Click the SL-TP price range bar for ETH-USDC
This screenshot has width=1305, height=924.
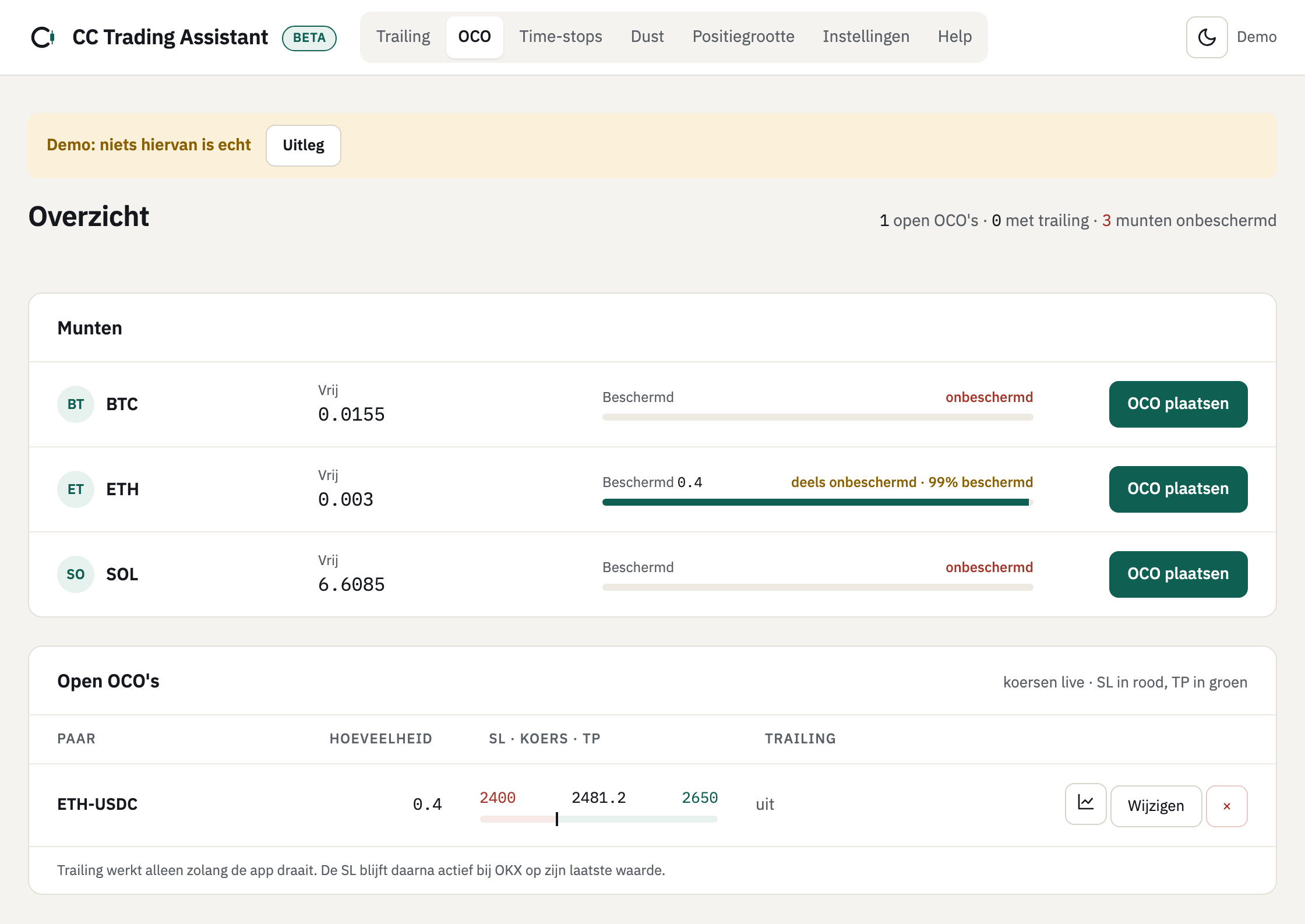(x=598, y=819)
